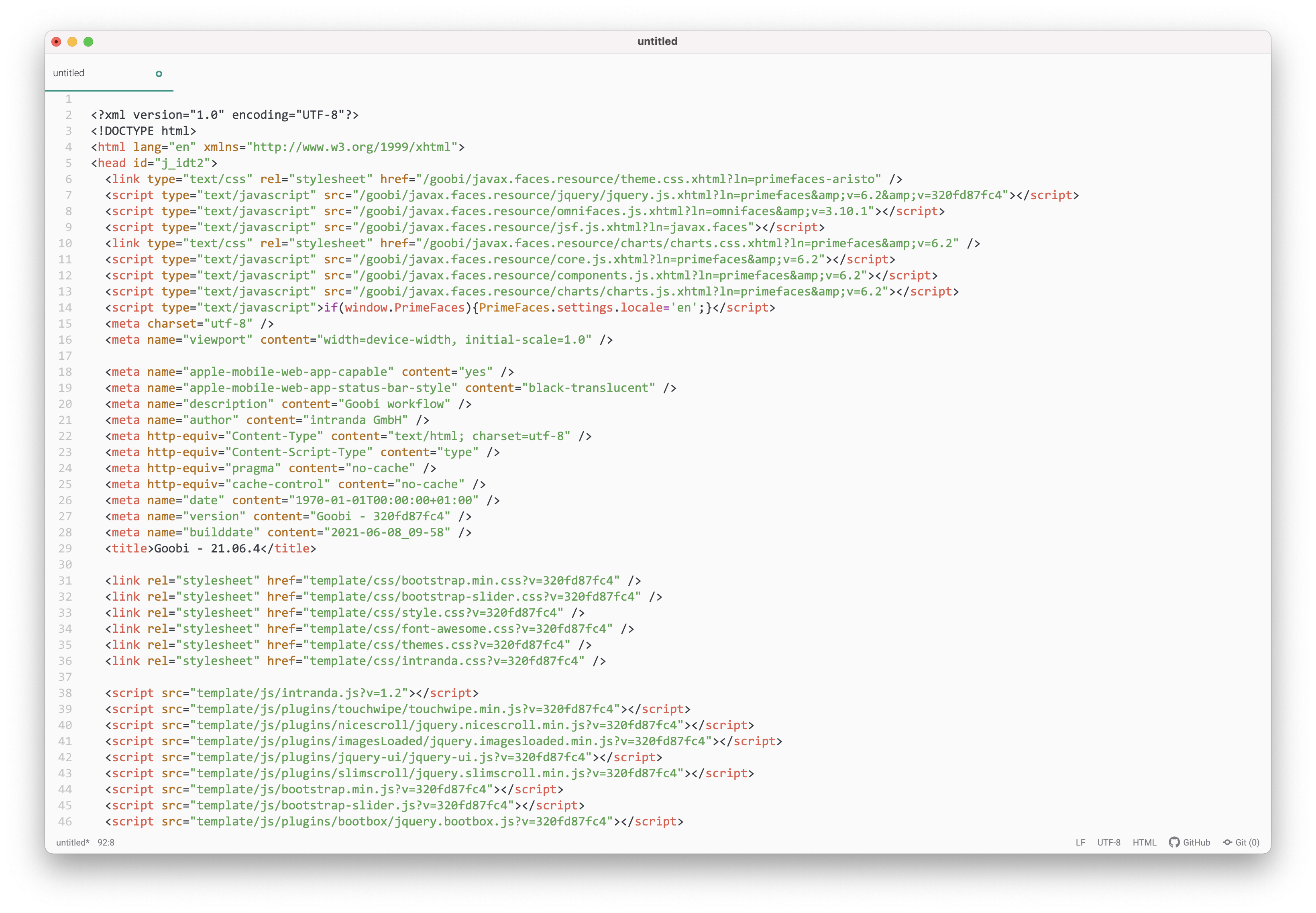The image size is (1316, 913).
Task: Click the "black-translucent" content value
Action: pos(589,388)
